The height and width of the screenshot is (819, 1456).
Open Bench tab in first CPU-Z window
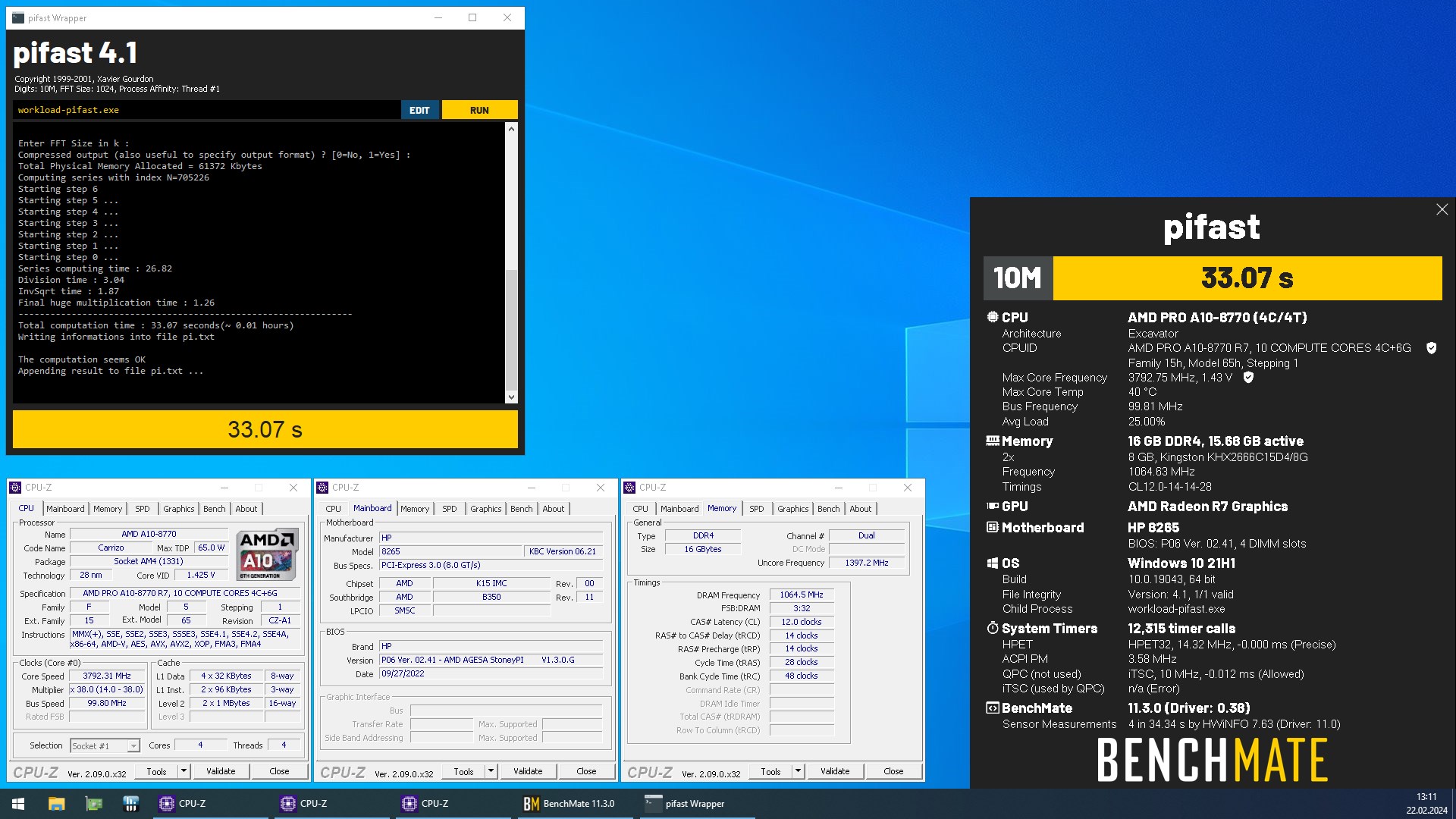[x=215, y=509]
